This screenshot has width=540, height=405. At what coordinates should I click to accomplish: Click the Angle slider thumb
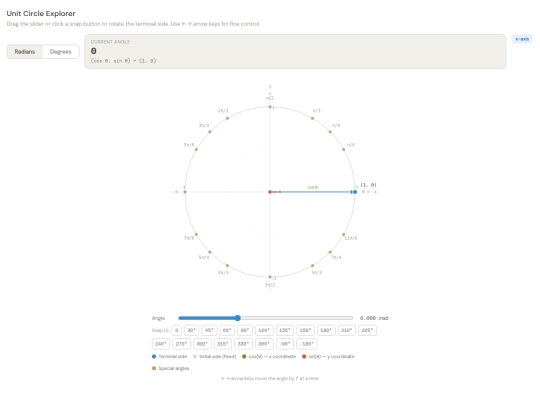pos(237,318)
